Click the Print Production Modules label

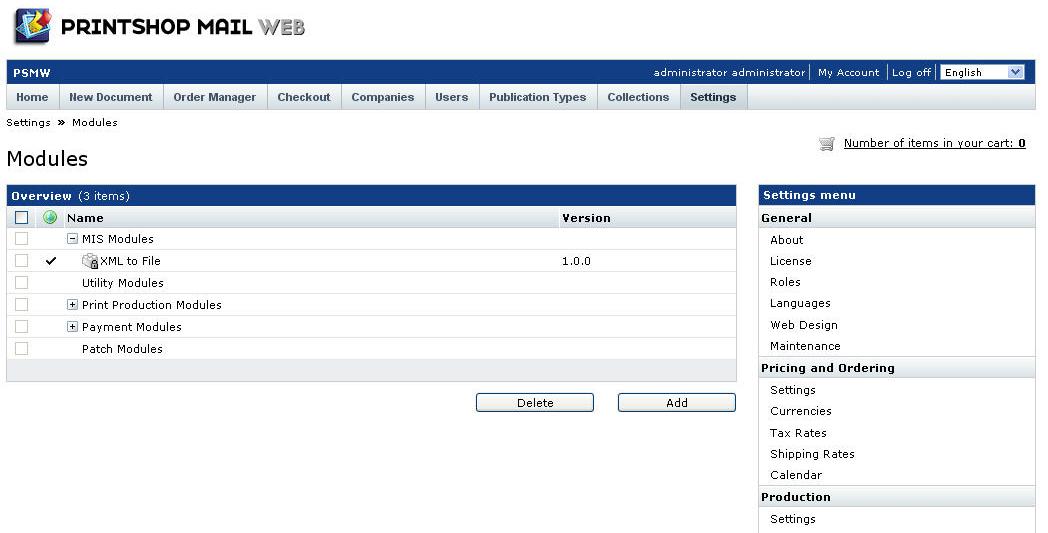tap(152, 305)
